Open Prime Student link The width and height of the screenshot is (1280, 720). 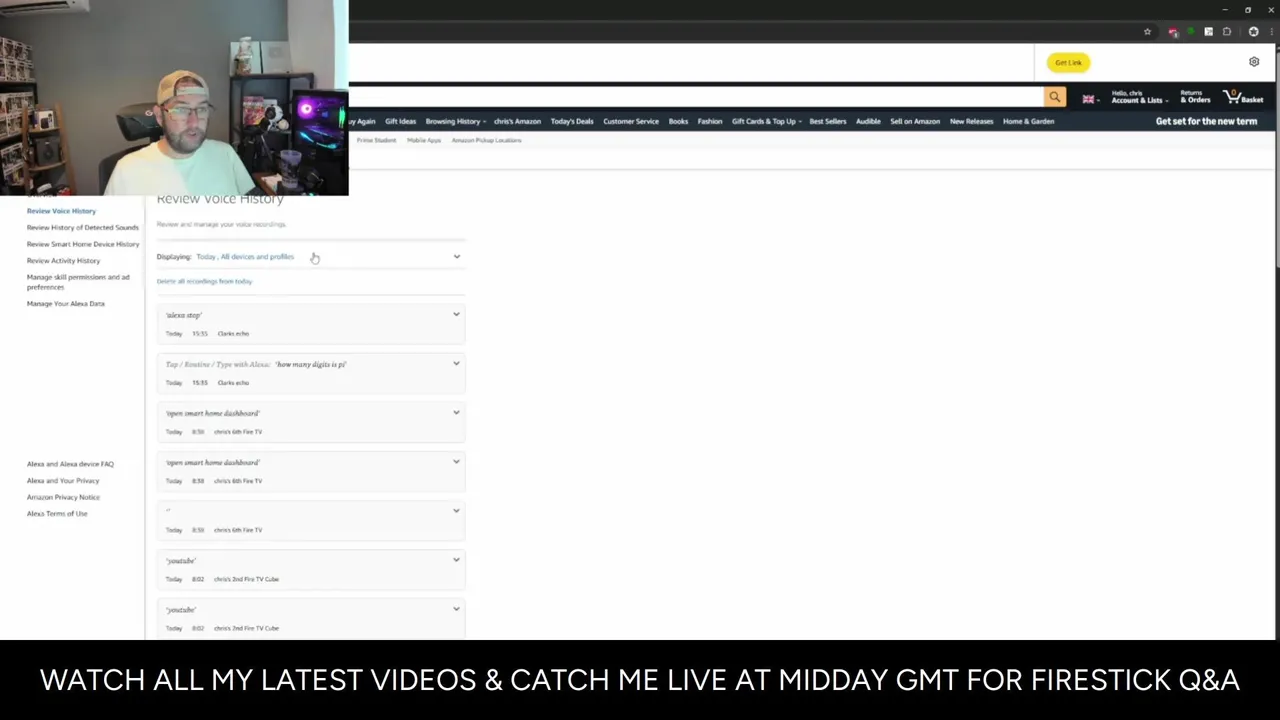[376, 140]
